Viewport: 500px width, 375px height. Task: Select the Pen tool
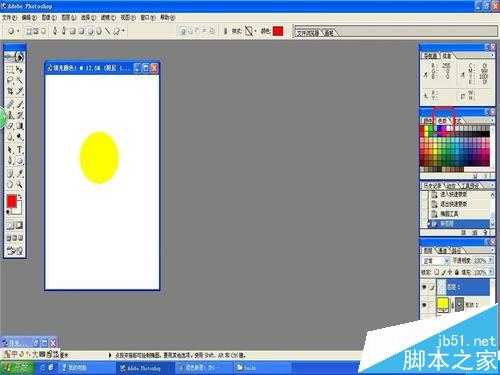[10, 161]
